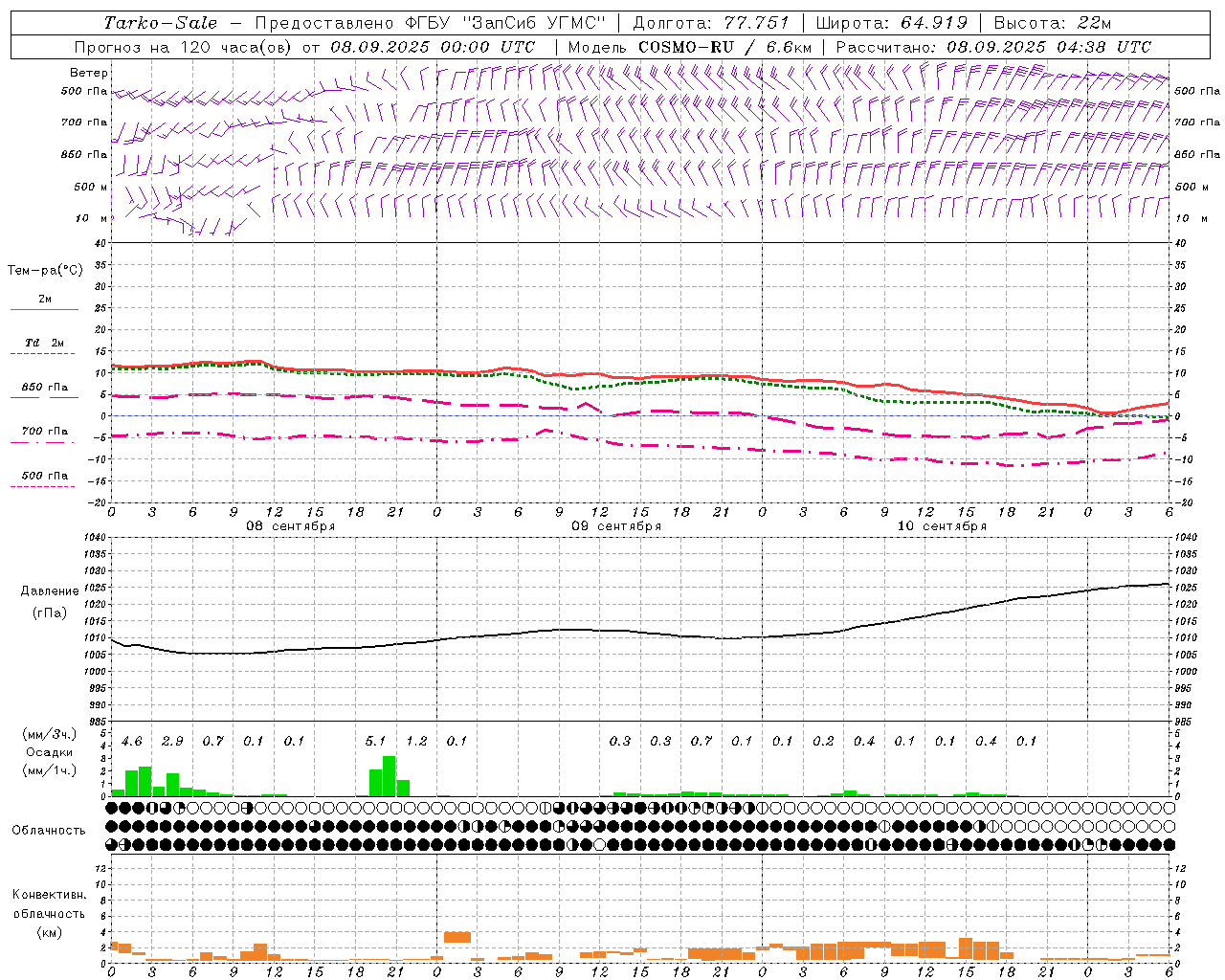This screenshot has width=1225, height=980.
Task: Click the '0.2' precipitation value
Action: (x=823, y=741)
